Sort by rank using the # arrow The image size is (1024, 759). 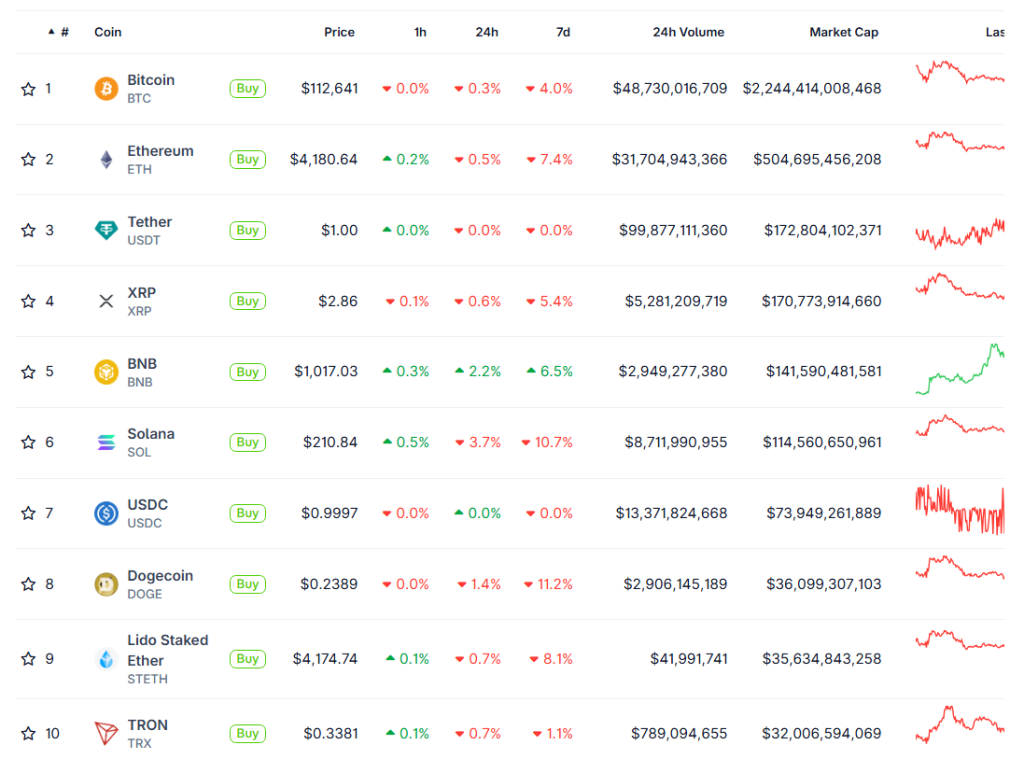click(x=52, y=32)
